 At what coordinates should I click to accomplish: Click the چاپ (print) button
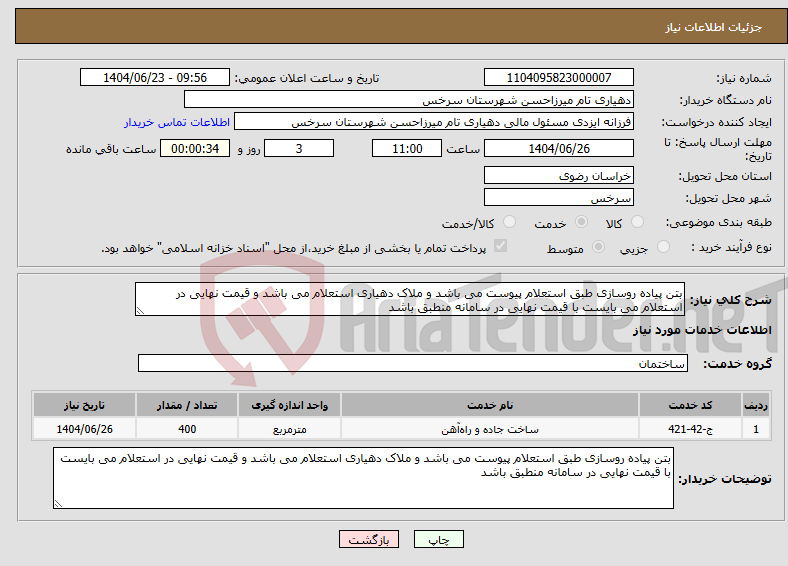click(x=438, y=539)
